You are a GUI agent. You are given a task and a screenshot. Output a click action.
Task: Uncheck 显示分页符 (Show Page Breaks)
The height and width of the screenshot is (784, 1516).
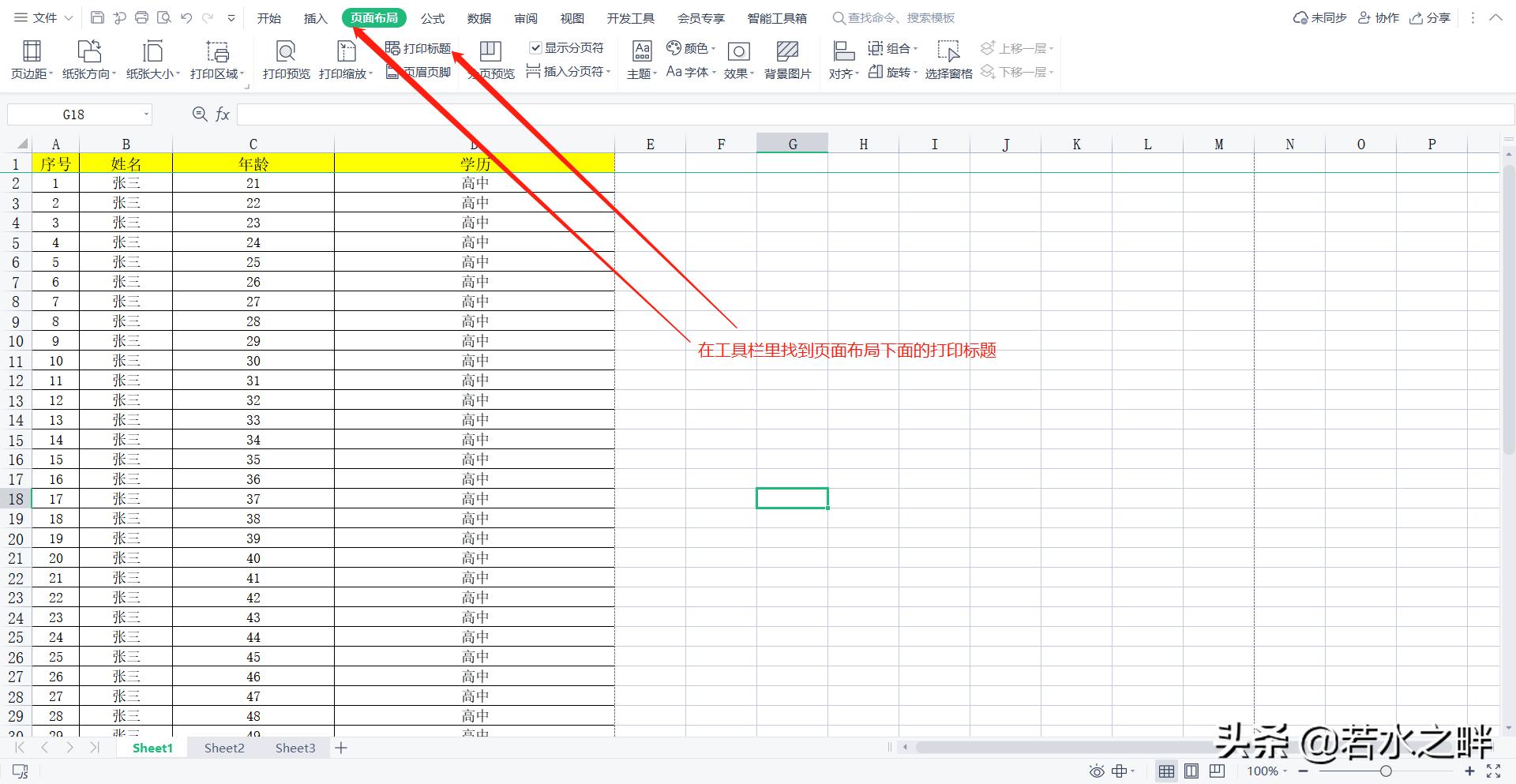(536, 47)
